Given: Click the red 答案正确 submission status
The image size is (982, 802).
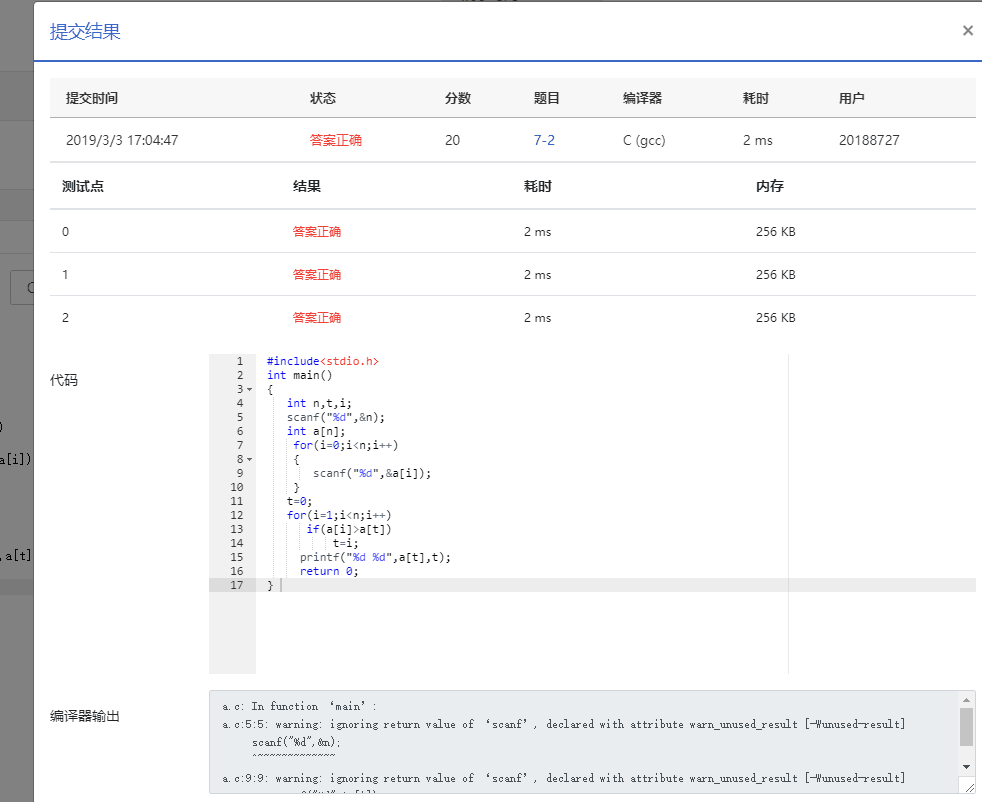Looking at the screenshot, I should (336, 140).
